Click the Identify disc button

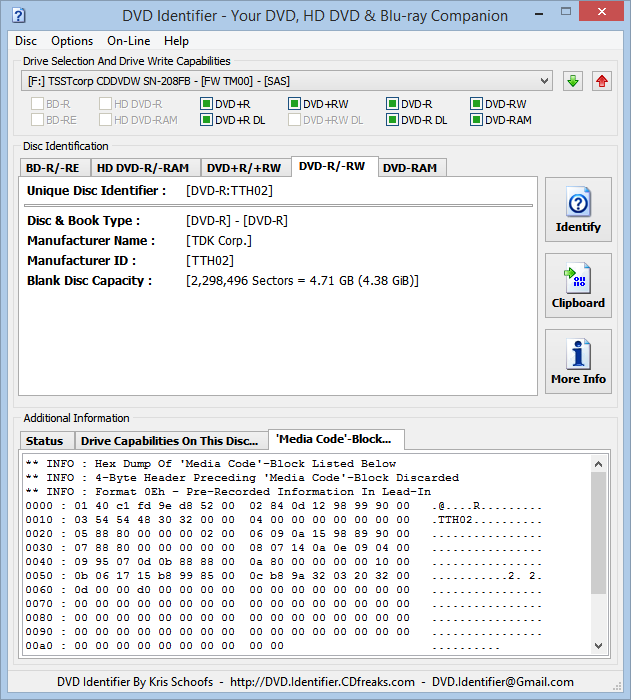[578, 209]
